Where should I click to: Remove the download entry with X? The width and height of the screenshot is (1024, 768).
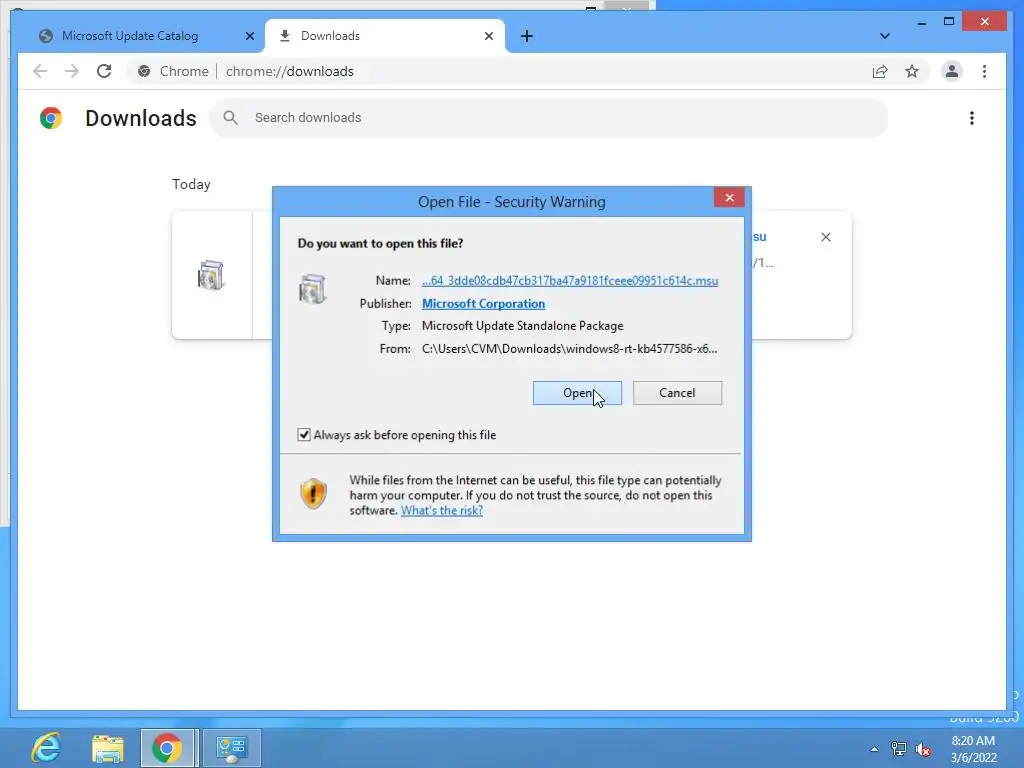pyautogui.click(x=825, y=237)
